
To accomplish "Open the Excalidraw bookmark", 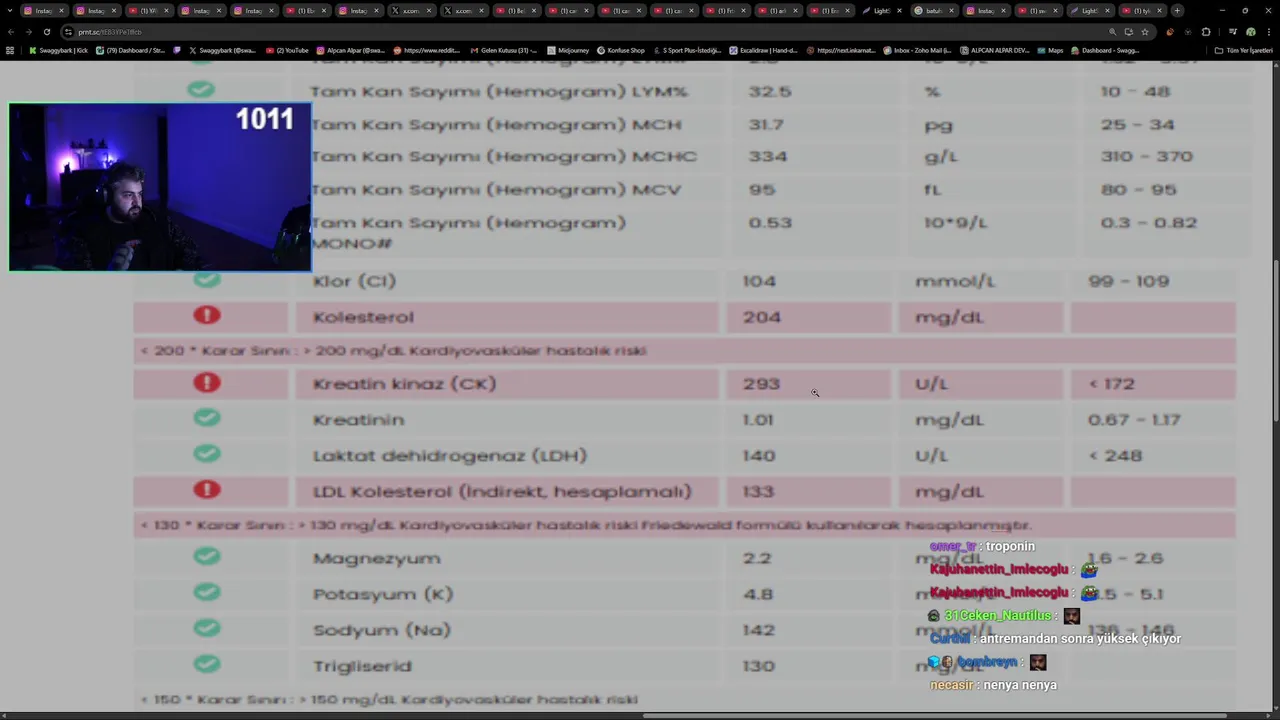I will click(x=762, y=50).
